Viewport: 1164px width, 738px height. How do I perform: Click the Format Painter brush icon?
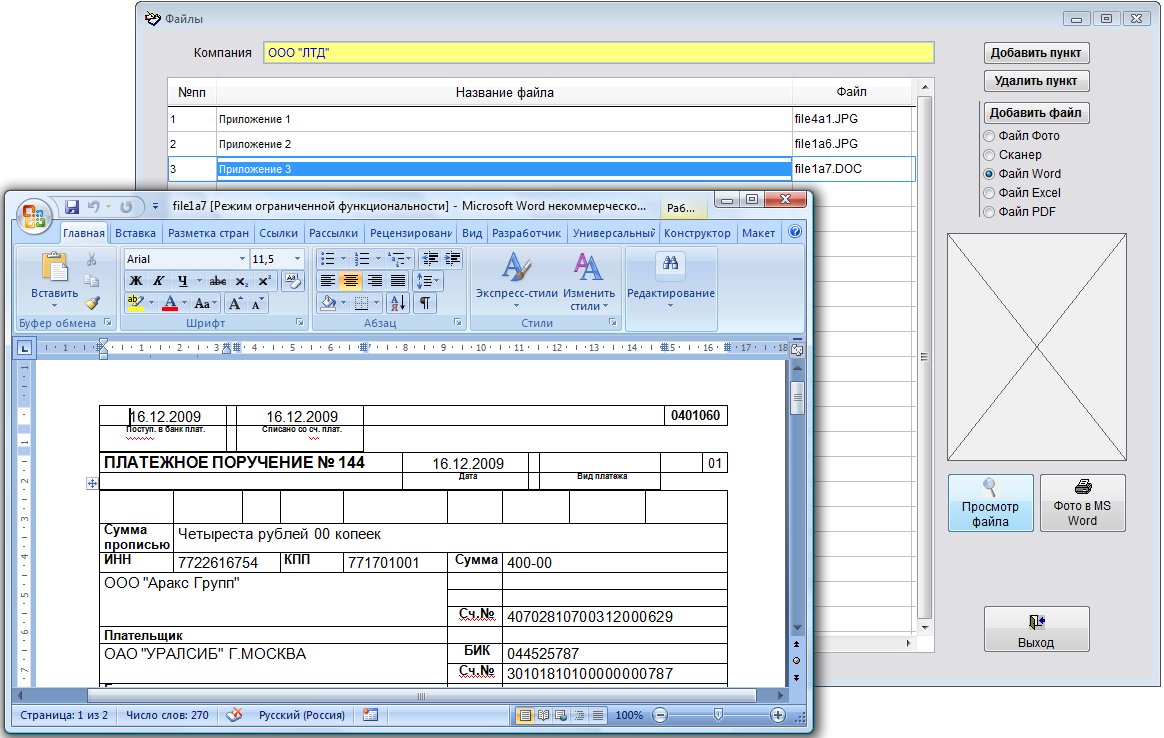click(92, 302)
